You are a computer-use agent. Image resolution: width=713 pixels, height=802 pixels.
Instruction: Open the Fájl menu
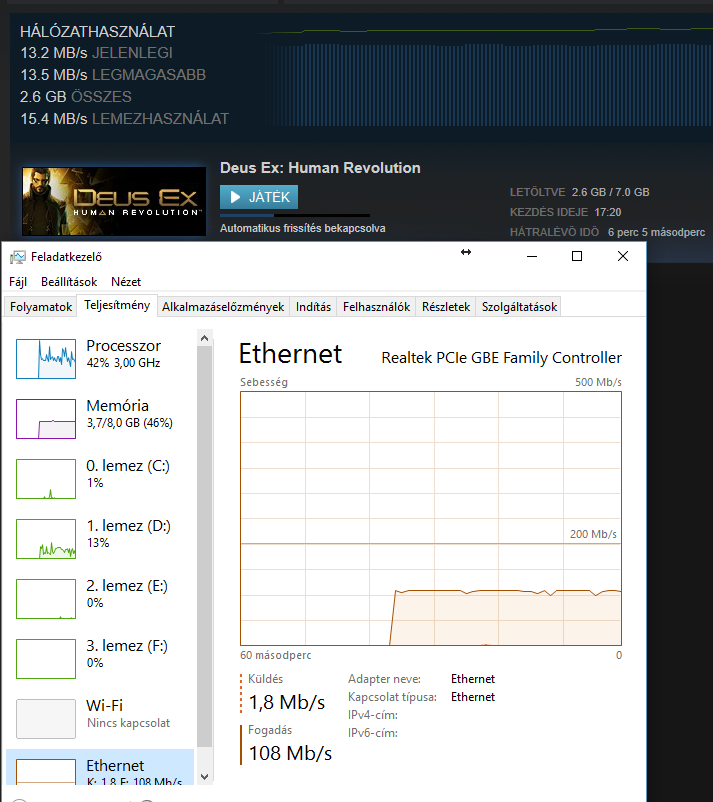[17, 282]
